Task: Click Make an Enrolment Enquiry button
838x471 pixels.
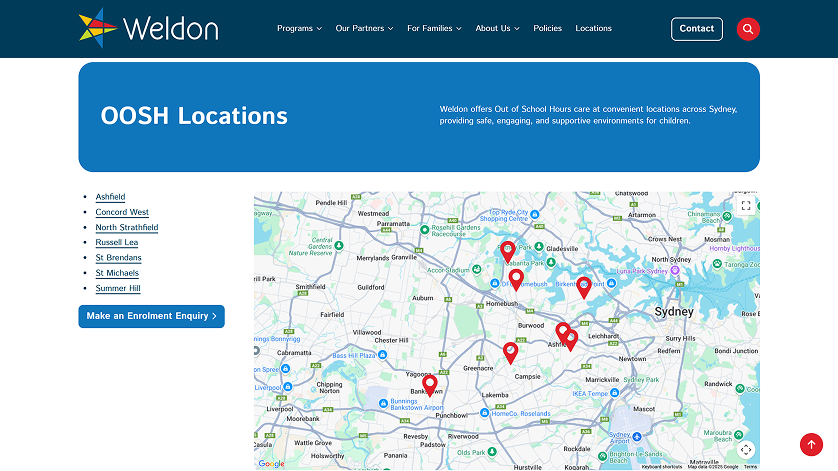Action: 151,316
